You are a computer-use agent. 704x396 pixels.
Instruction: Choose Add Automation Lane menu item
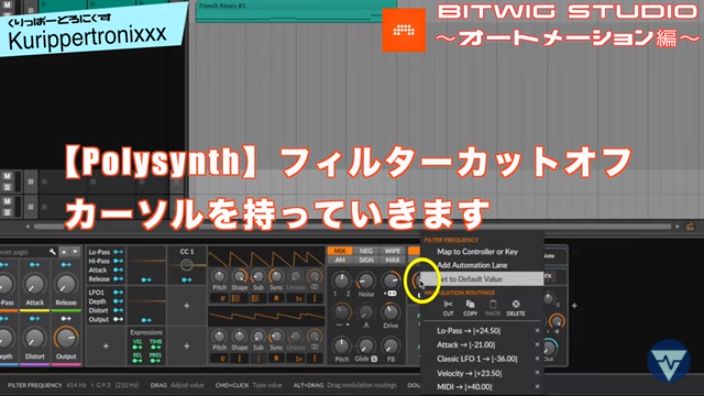[x=472, y=265]
